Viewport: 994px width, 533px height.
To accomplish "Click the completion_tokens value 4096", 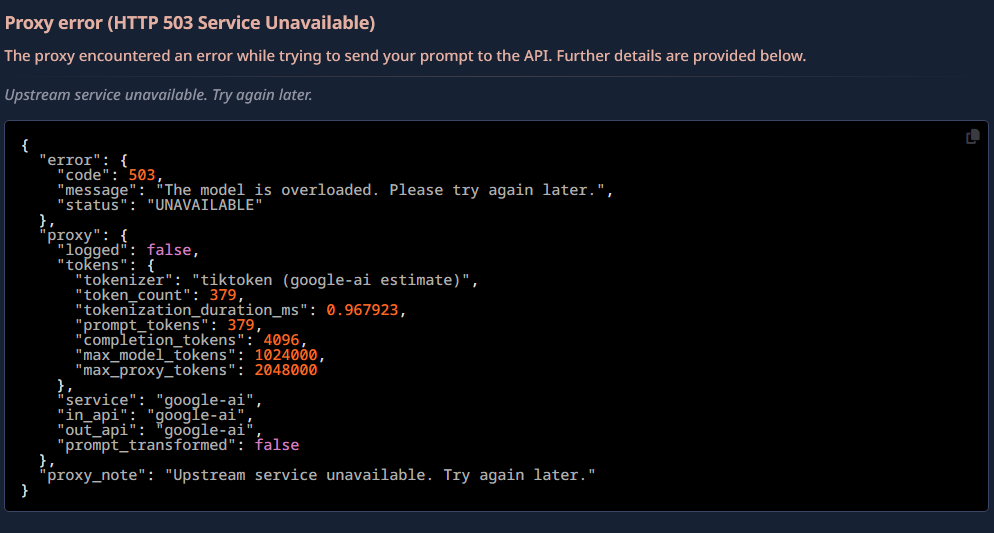I will click(x=281, y=340).
